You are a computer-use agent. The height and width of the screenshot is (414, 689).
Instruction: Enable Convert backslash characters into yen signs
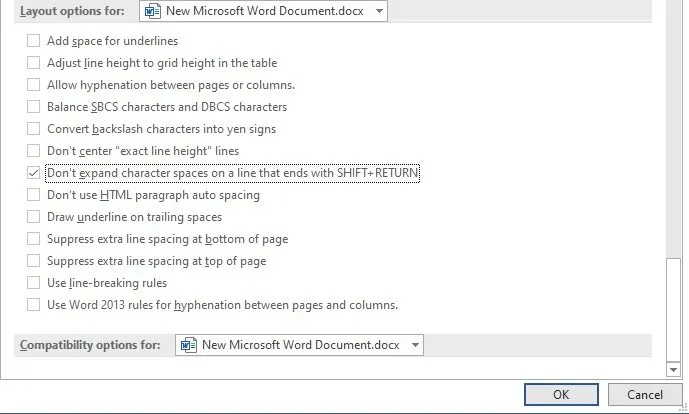coord(34,129)
